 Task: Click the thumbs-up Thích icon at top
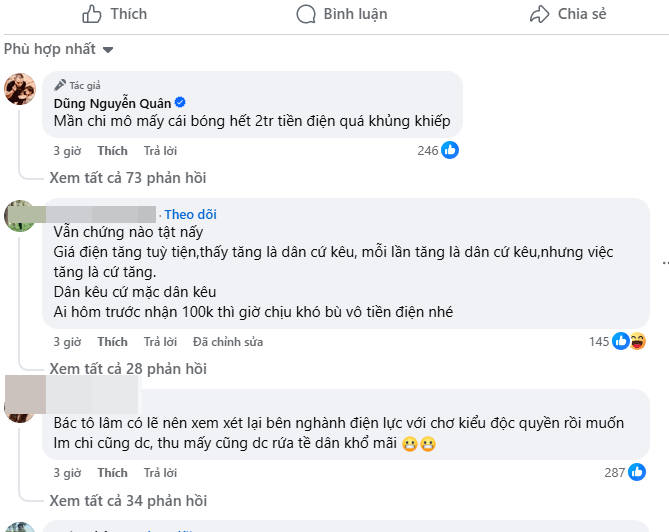click(92, 14)
